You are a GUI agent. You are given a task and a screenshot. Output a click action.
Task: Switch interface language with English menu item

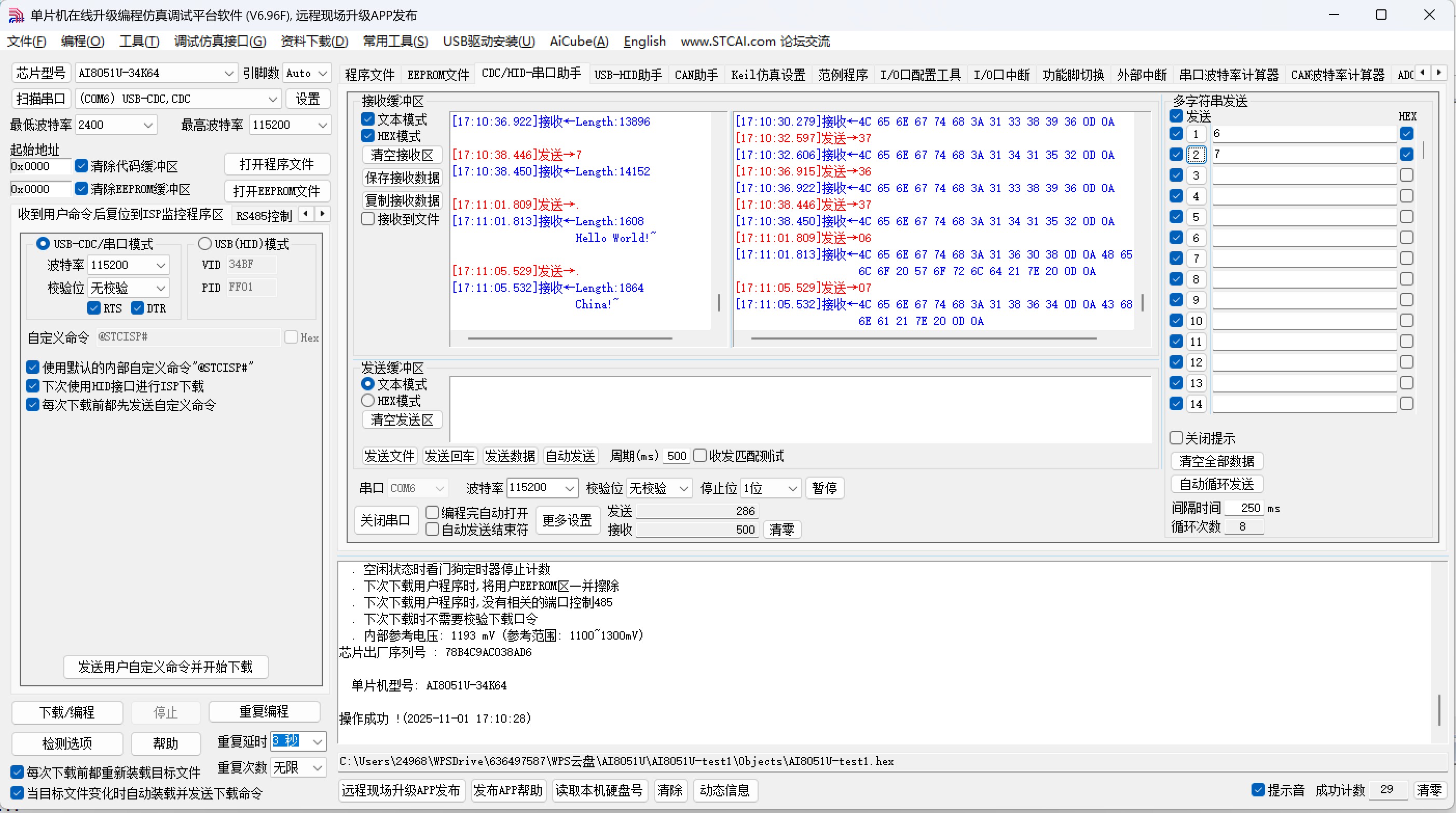644,40
